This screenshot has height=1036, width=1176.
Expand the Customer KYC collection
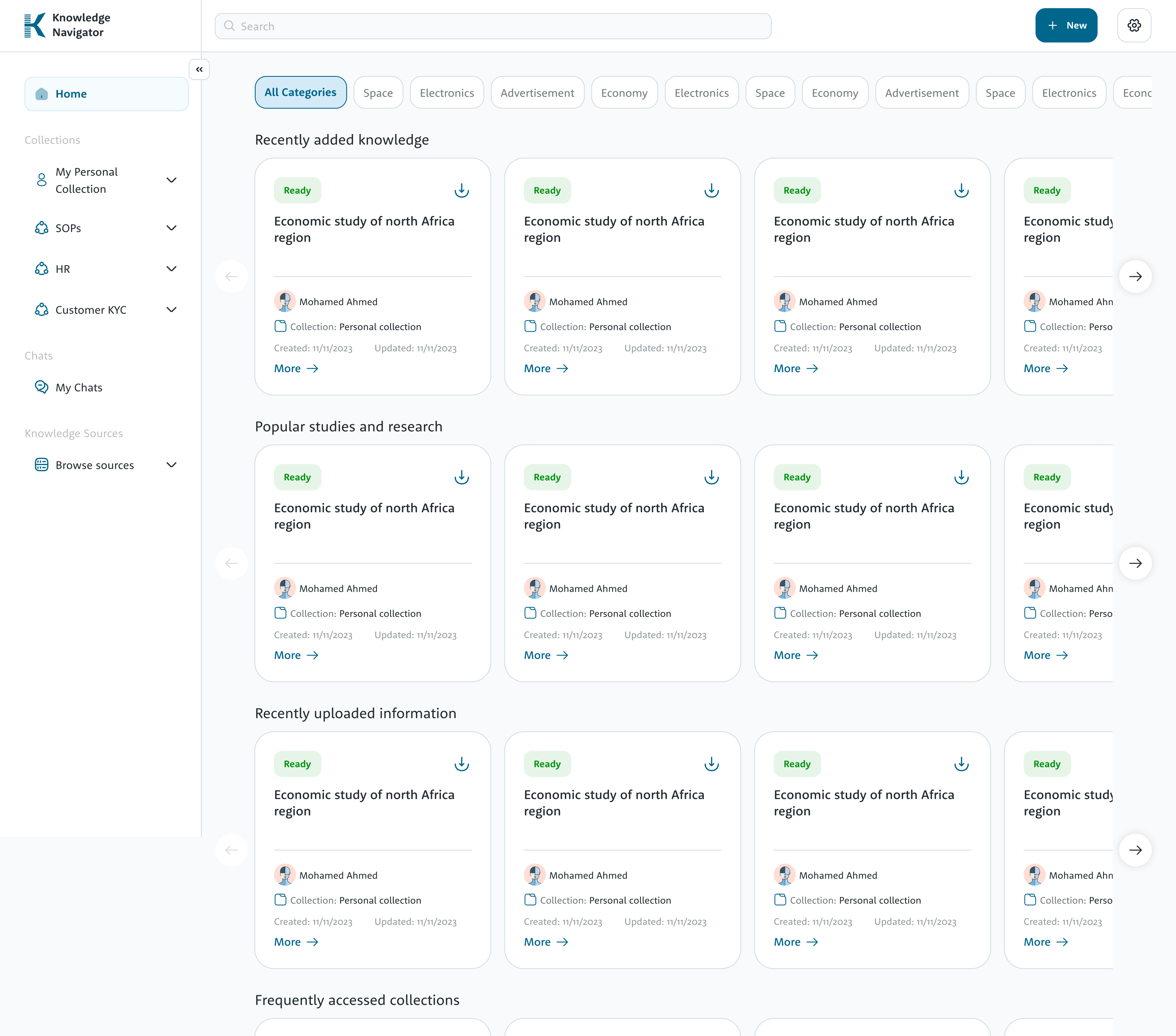click(x=171, y=310)
